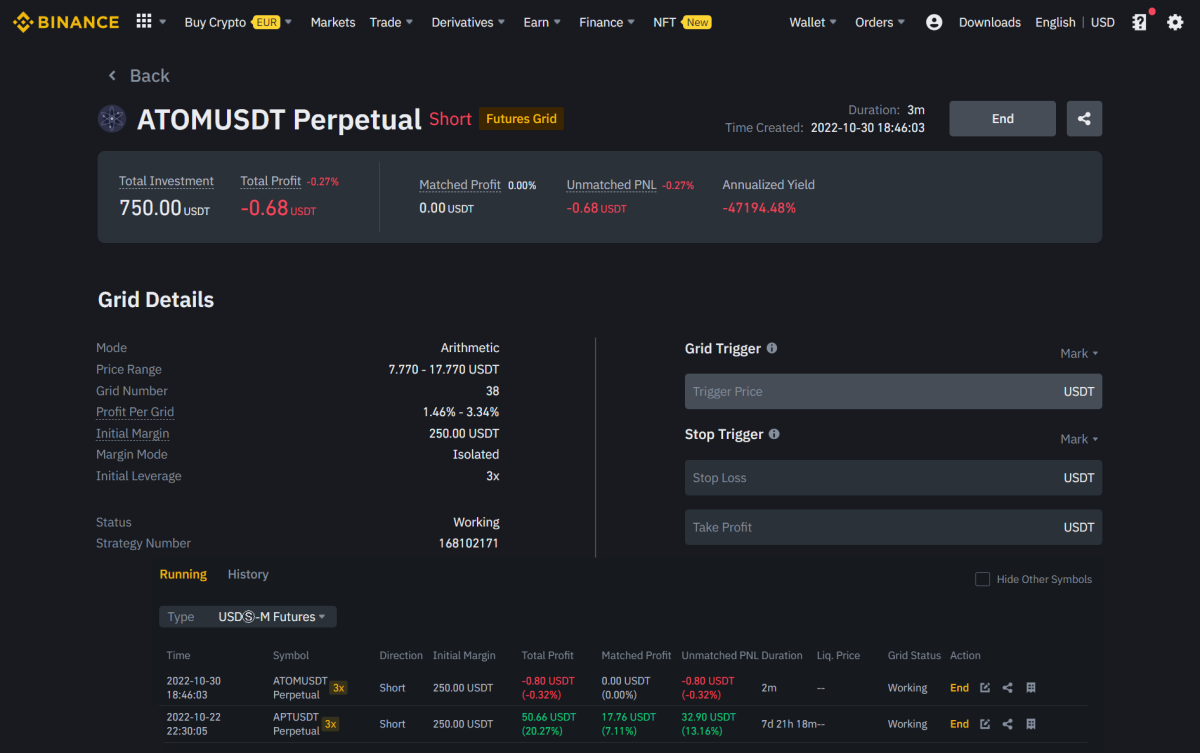Open the Type USDⓈ-M Futures dropdown
The image size is (1200, 753).
tap(248, 617)
